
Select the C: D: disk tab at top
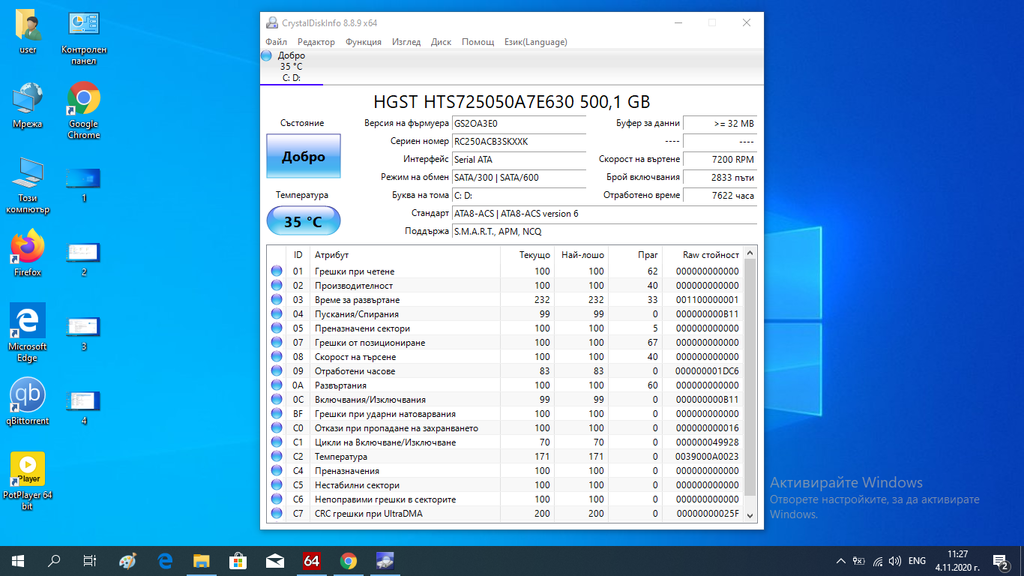point(290,66)
